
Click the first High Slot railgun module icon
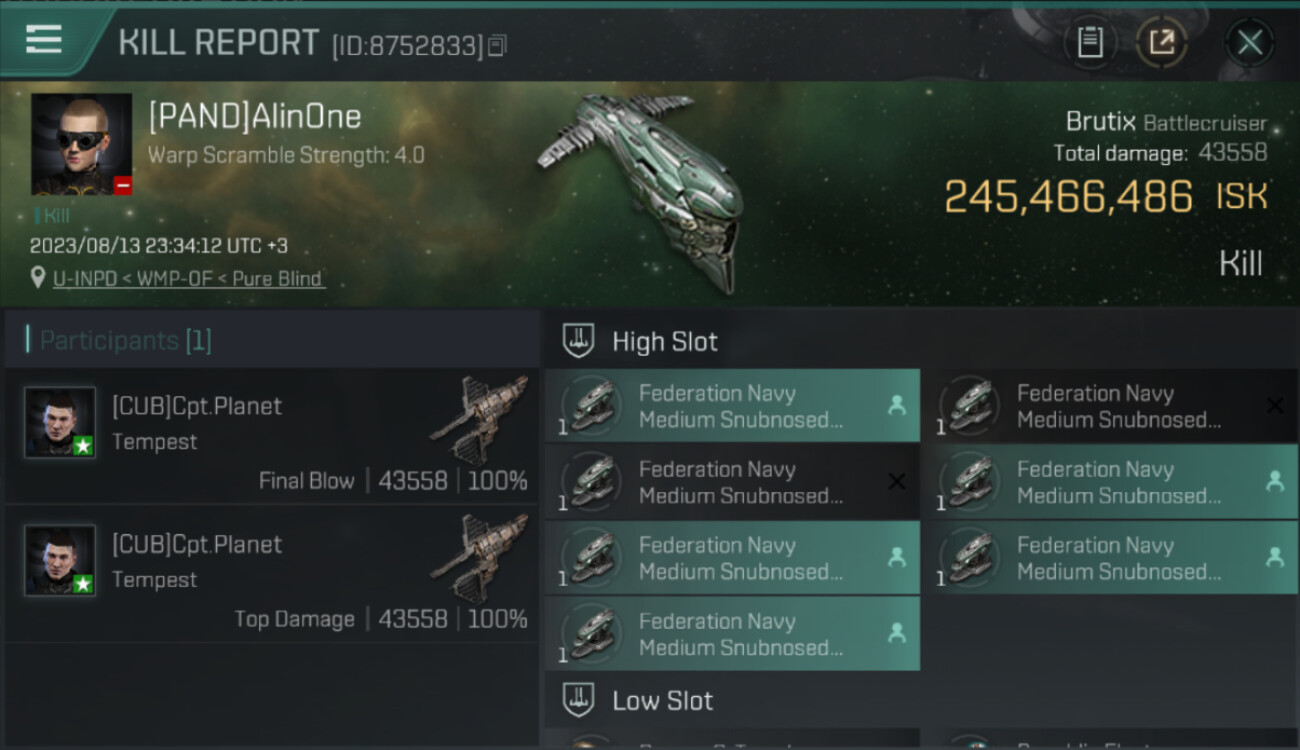[x=592, y=405]
